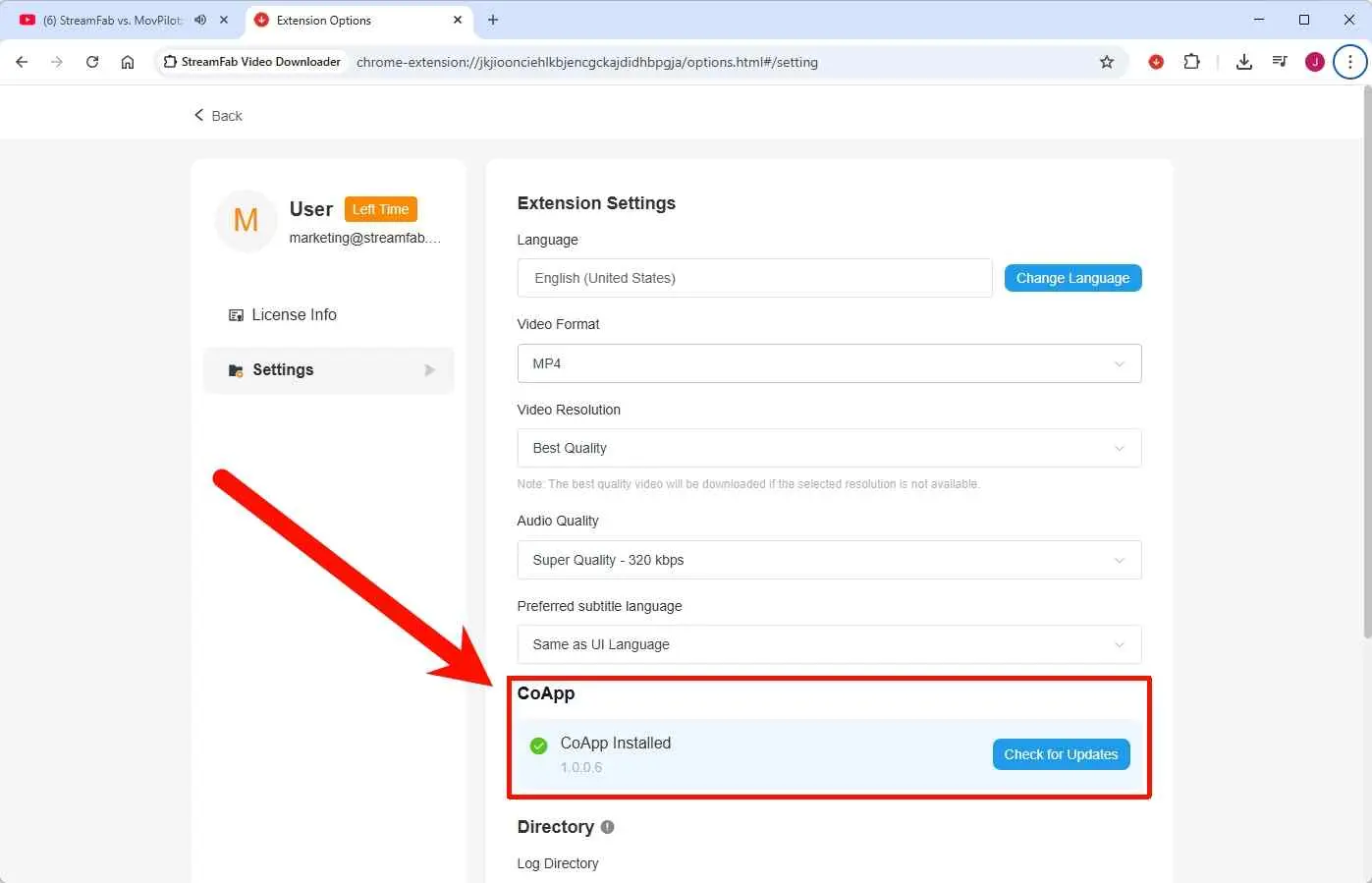This screenshot has width=1372, height=883.
Task: Click the Log Directory label
Action: (x=558, y=863)
